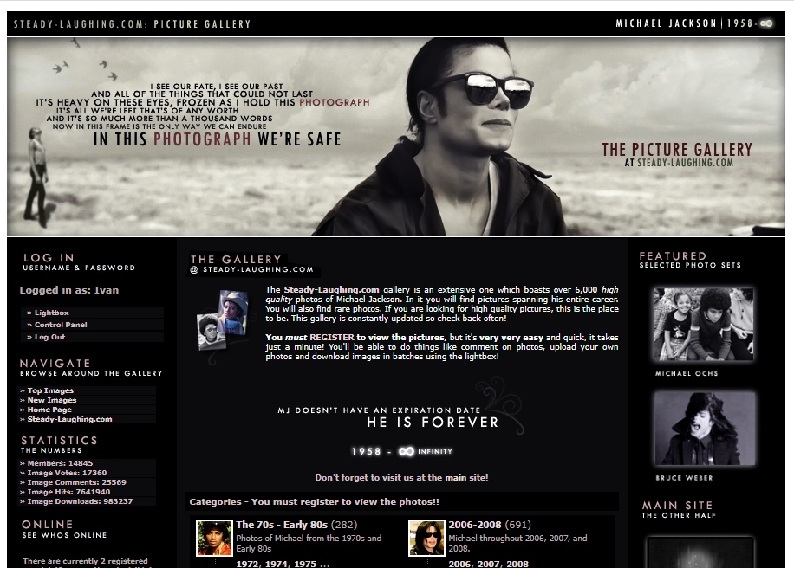Click the Steady-Laughing.com Picture Gallery title
This screenshot has width=794, height=568.
coord(132,24)
